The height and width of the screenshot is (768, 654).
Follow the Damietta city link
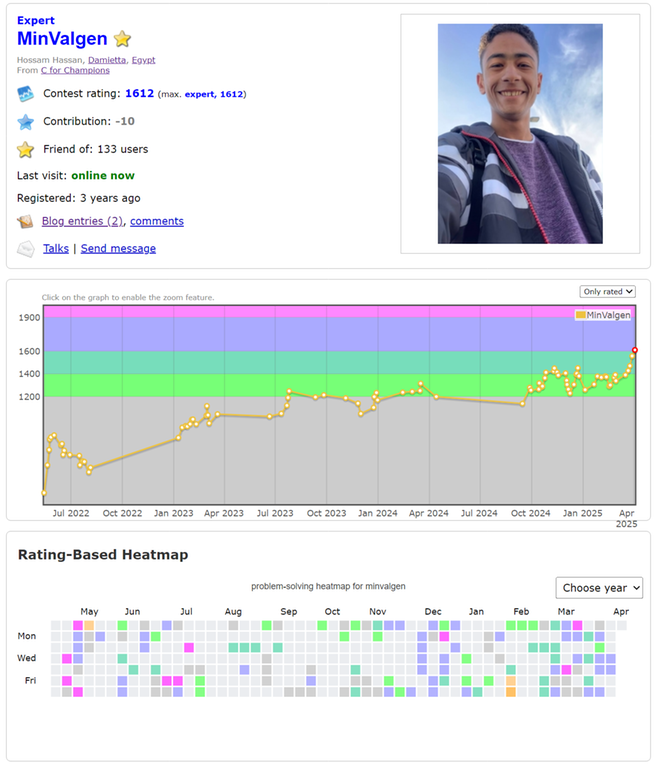pos(107,60)
